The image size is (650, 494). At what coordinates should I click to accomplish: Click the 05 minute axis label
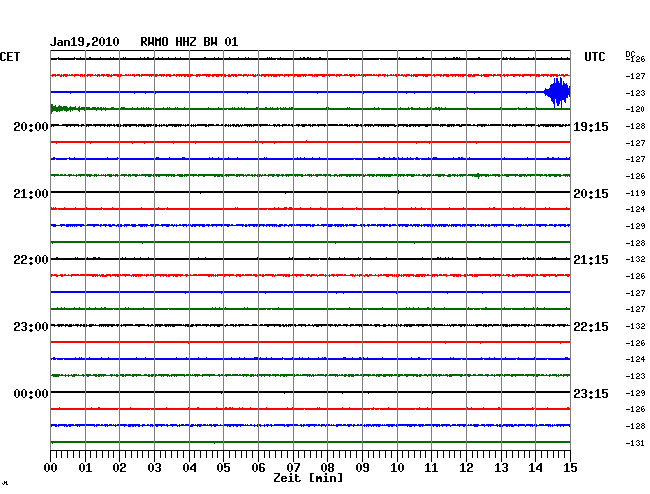tap(223, 468)
